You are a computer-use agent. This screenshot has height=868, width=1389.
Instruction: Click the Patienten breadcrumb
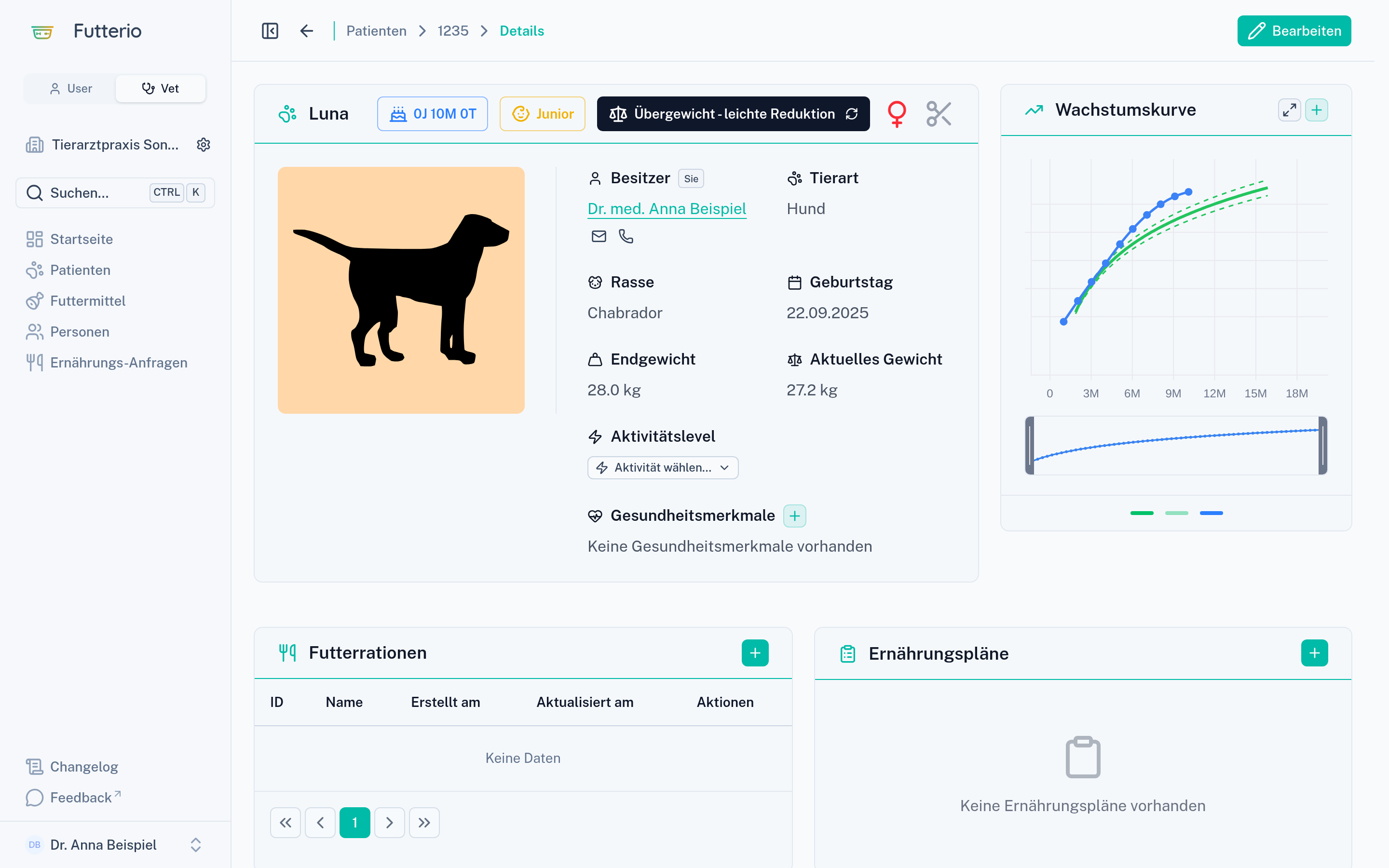376,31
